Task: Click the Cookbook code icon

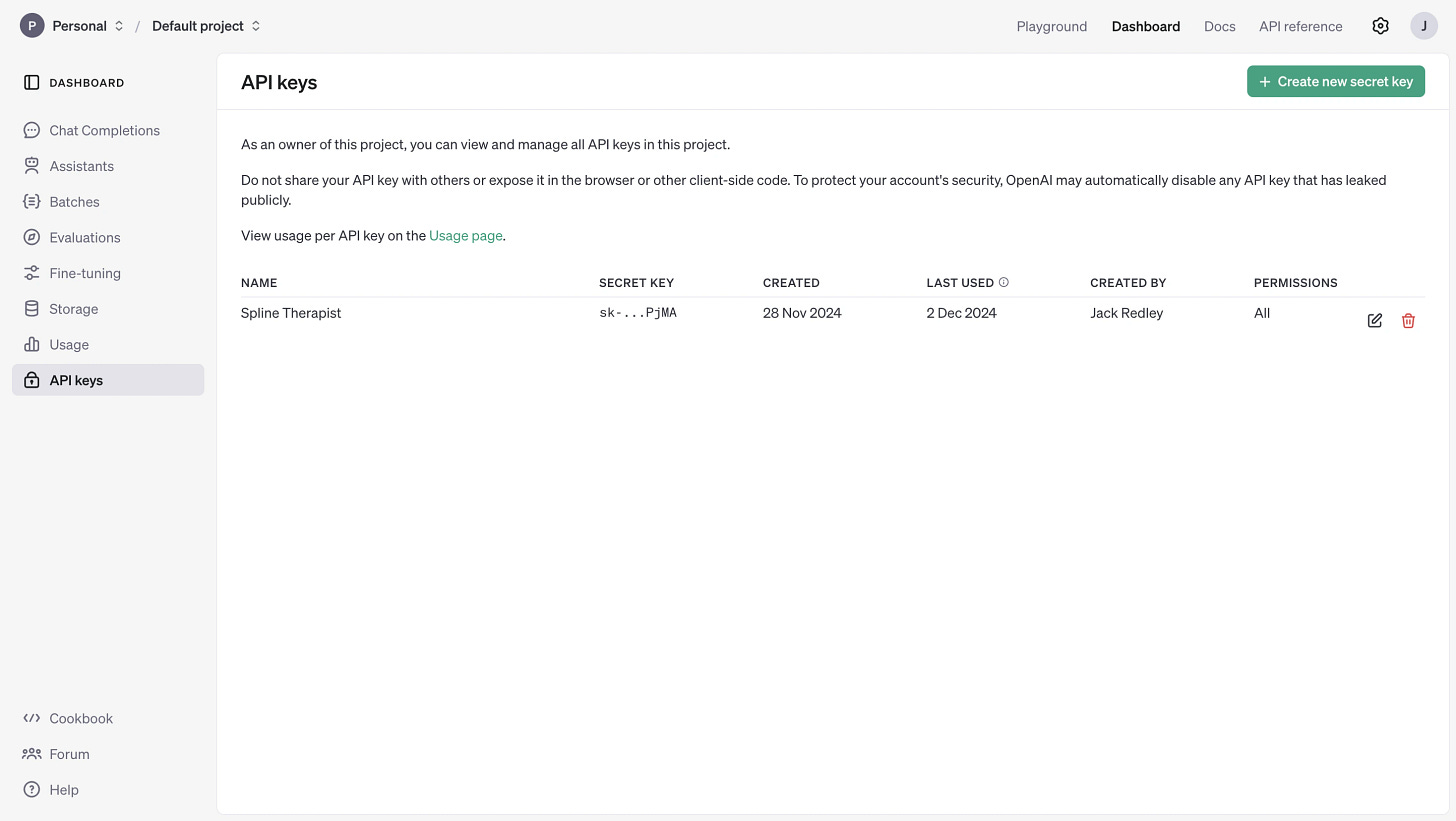Action: click(x=32, y=718)
